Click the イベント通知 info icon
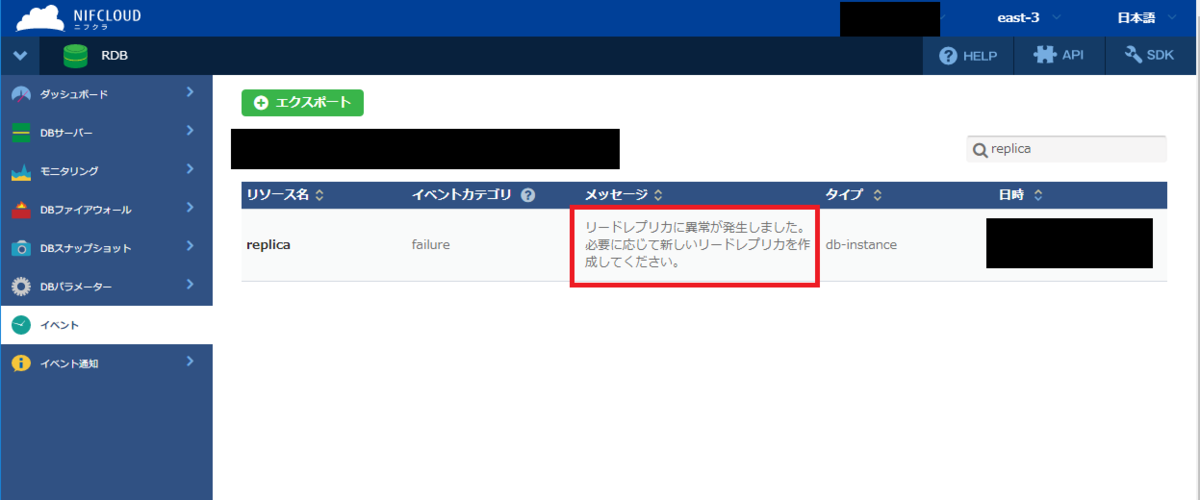 21,363
